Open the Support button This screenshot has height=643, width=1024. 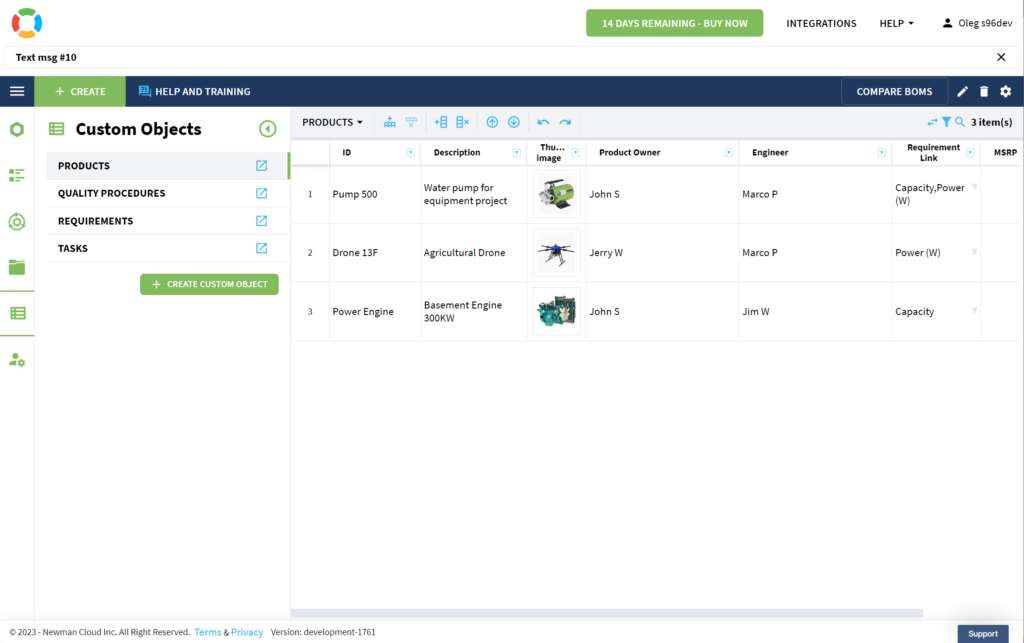click(x=983, y=634)
